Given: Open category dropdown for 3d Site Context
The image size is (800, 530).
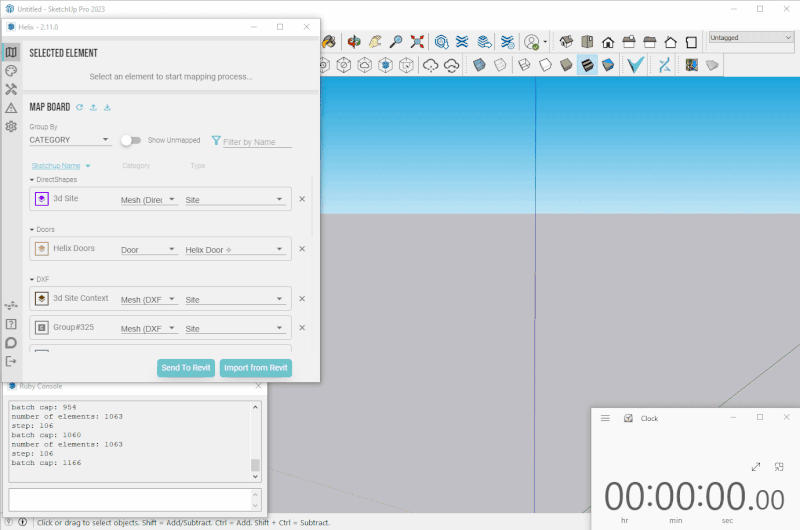Looking at the screenshot, I should click(148, 299).
